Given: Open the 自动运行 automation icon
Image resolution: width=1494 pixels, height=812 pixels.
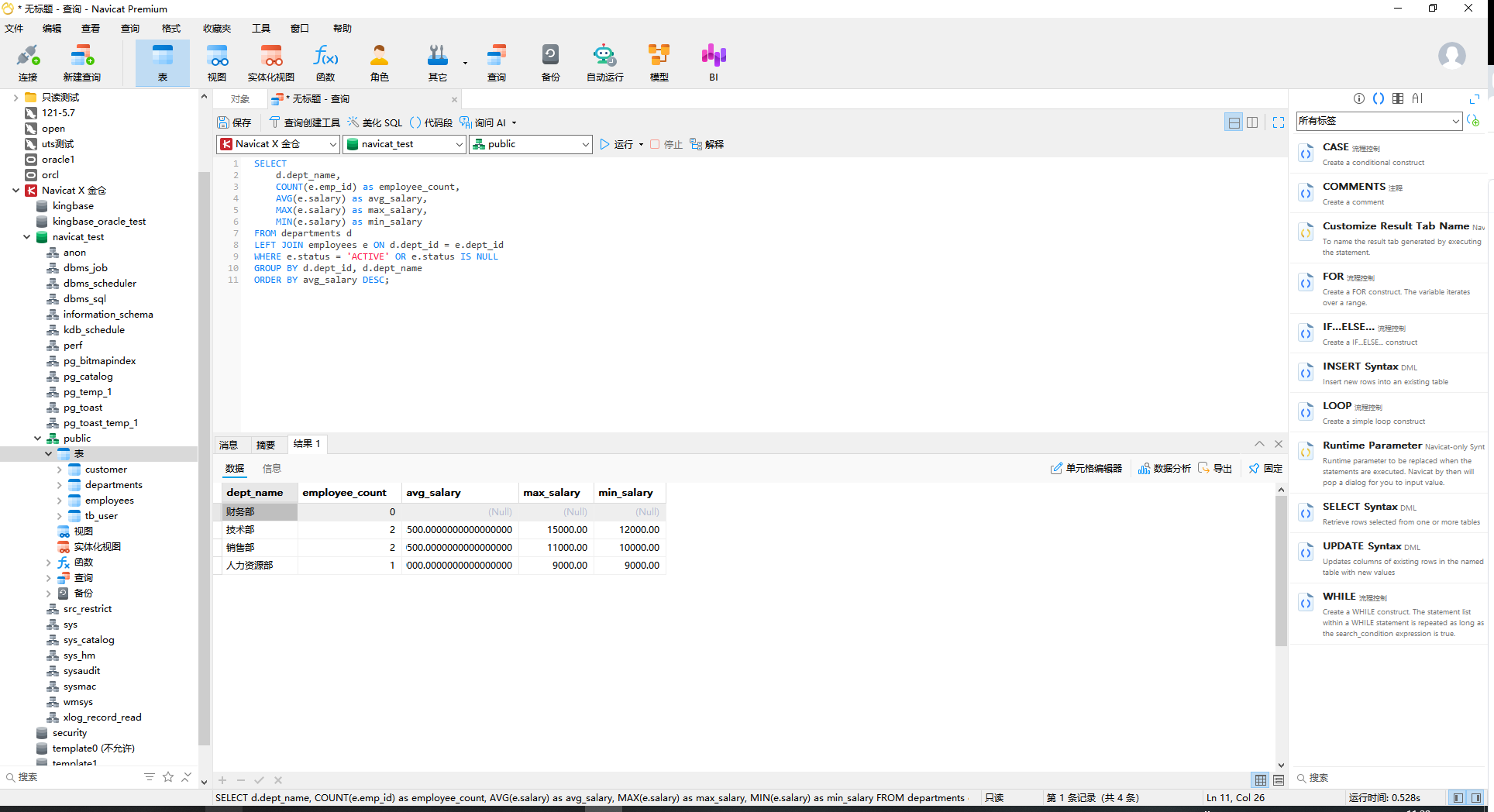Looking at the screenshot, I should [605, 63].
